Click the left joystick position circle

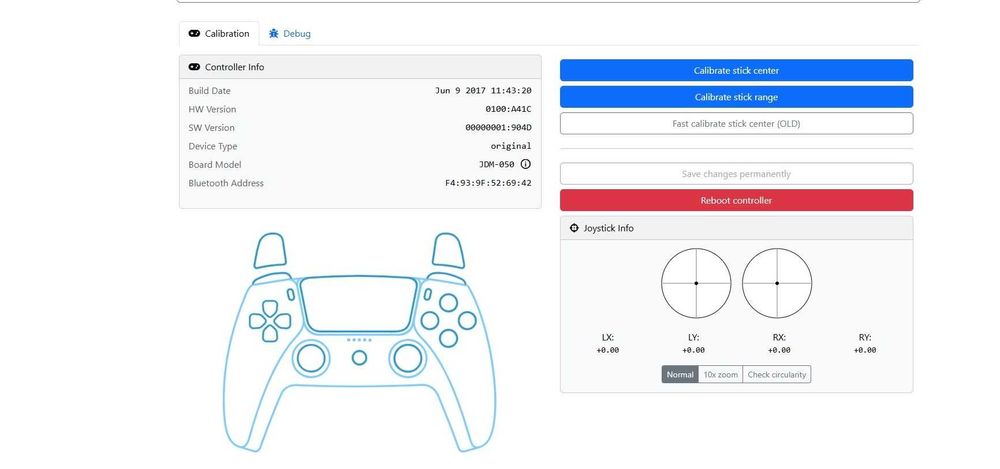[x=696, y=283]
